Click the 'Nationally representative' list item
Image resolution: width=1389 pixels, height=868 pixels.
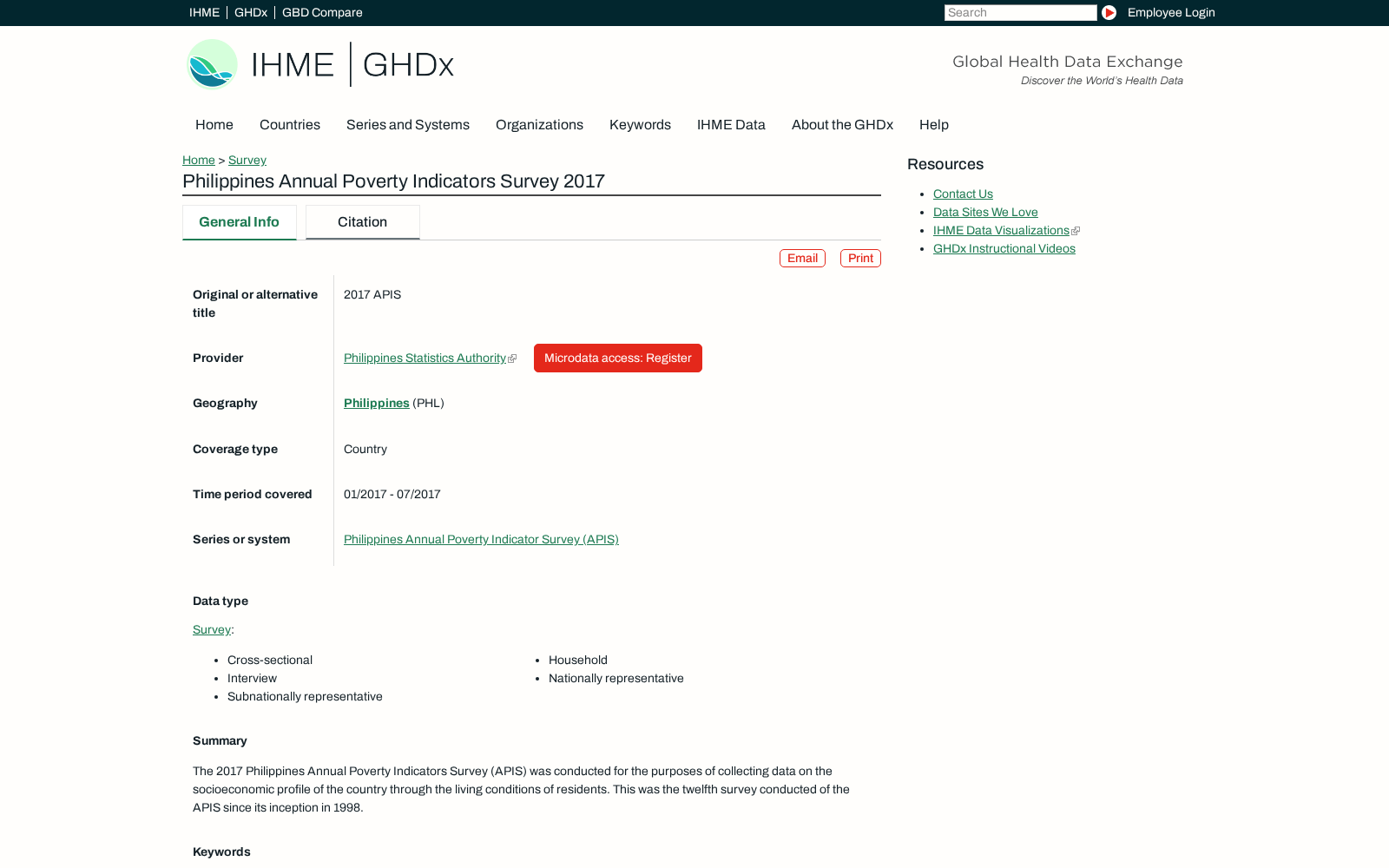[x=616, y=679]
